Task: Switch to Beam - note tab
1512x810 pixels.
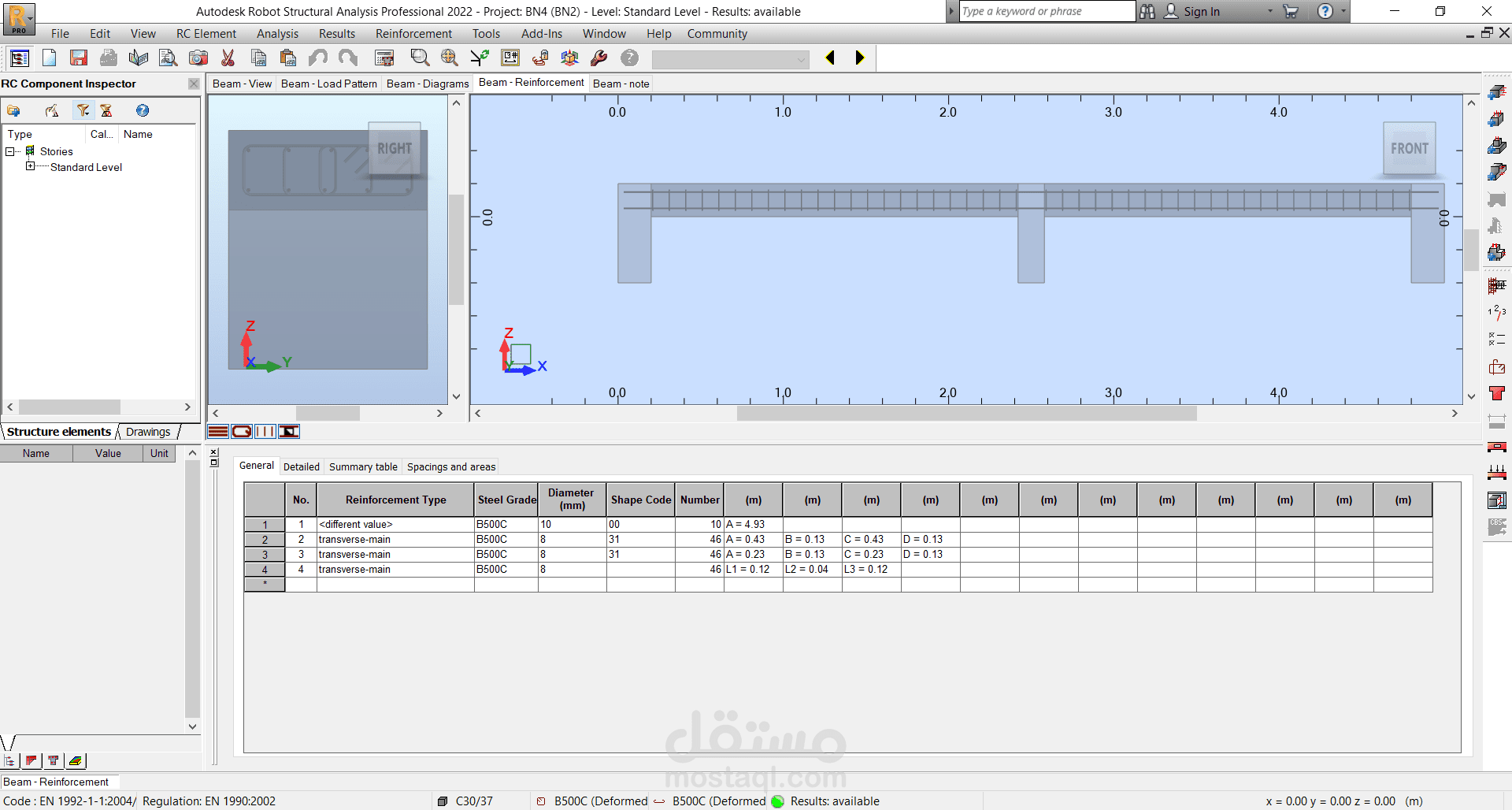Action: (621, 84)
